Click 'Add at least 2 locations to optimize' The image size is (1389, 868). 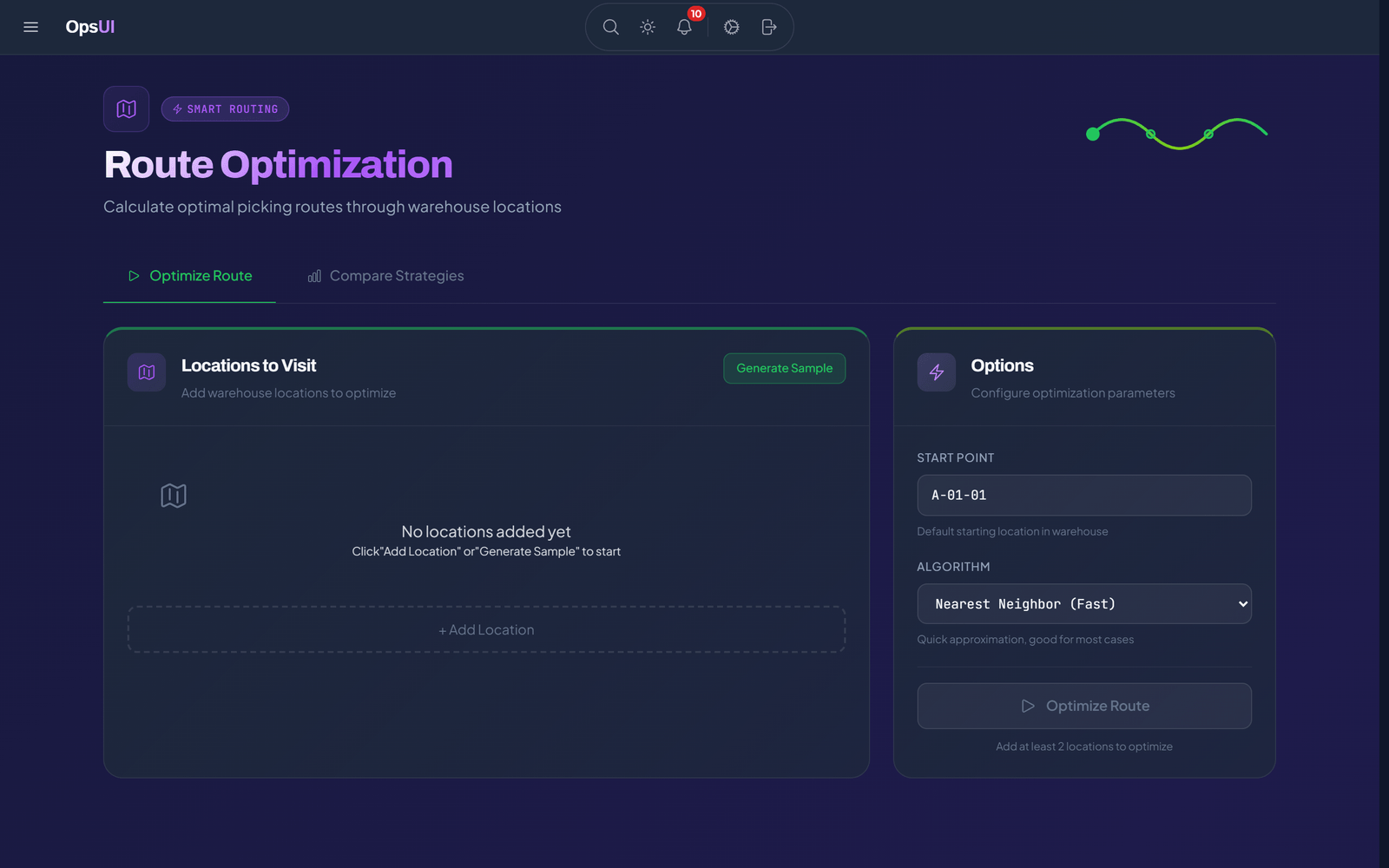[x=1084, y=746]
